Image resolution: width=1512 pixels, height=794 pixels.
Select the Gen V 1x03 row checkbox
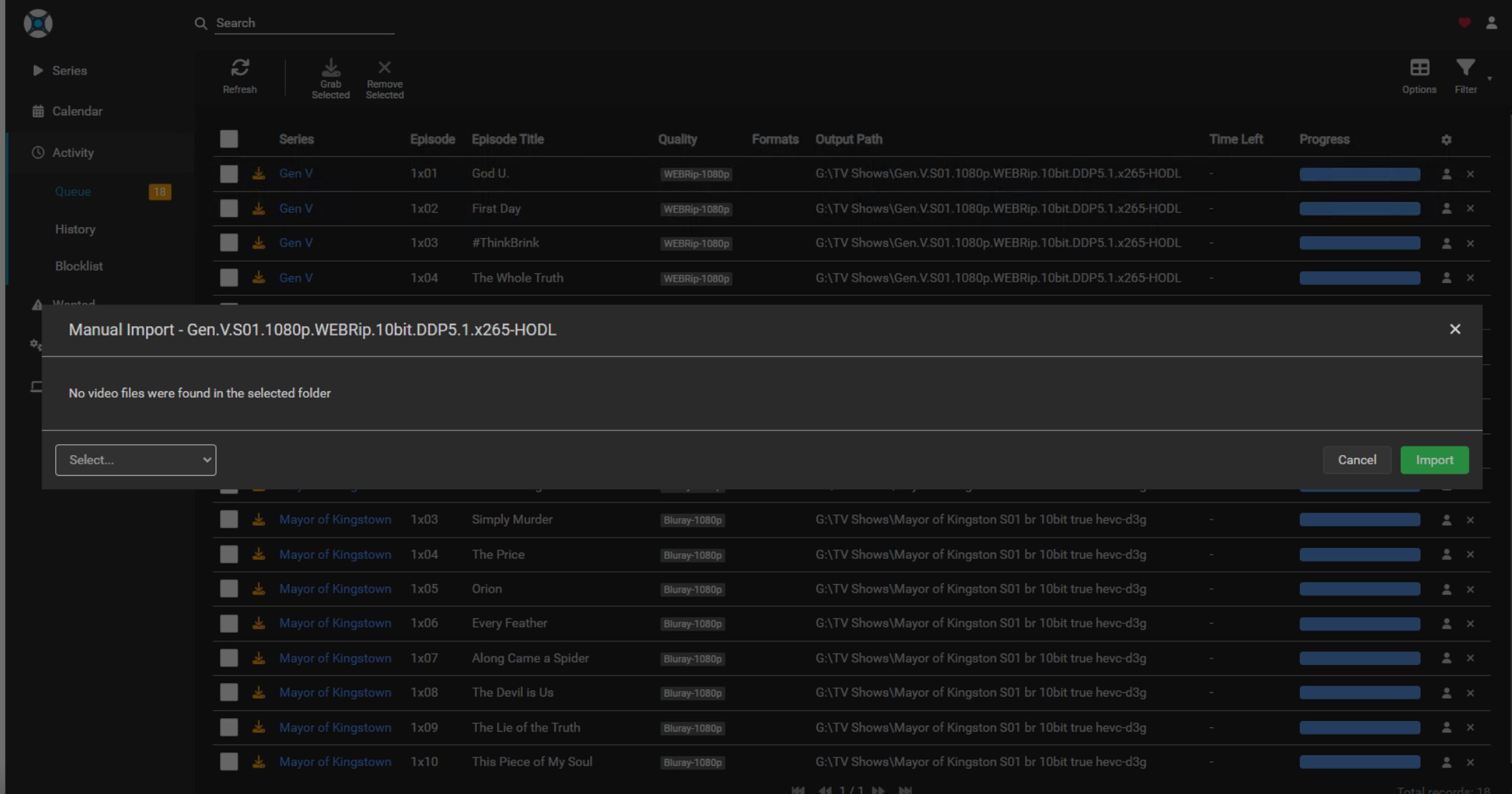pyautogui.click(x=229, y=243)
